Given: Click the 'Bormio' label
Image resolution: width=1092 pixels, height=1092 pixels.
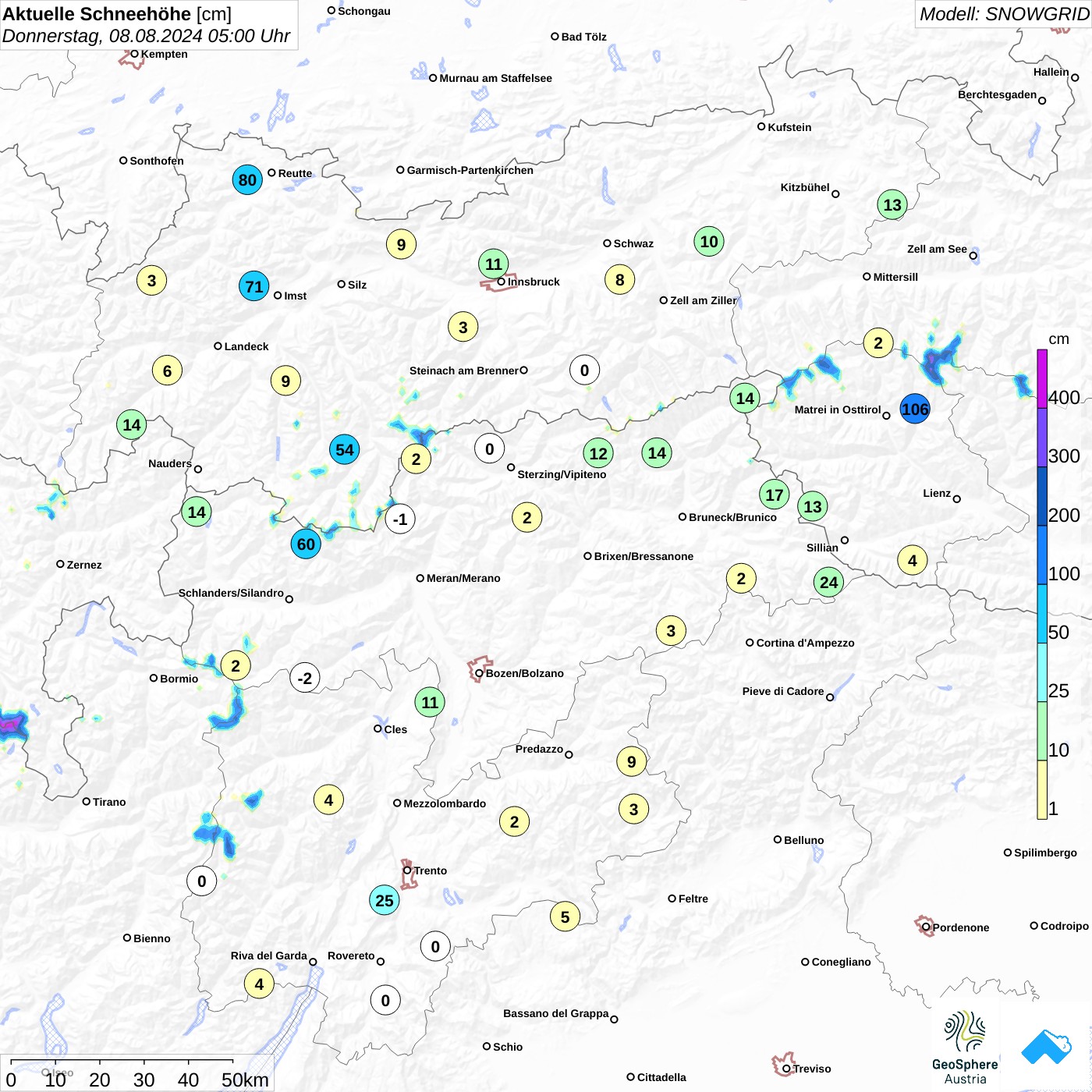Looking at the screenshot, I should (x=179, y=679).
